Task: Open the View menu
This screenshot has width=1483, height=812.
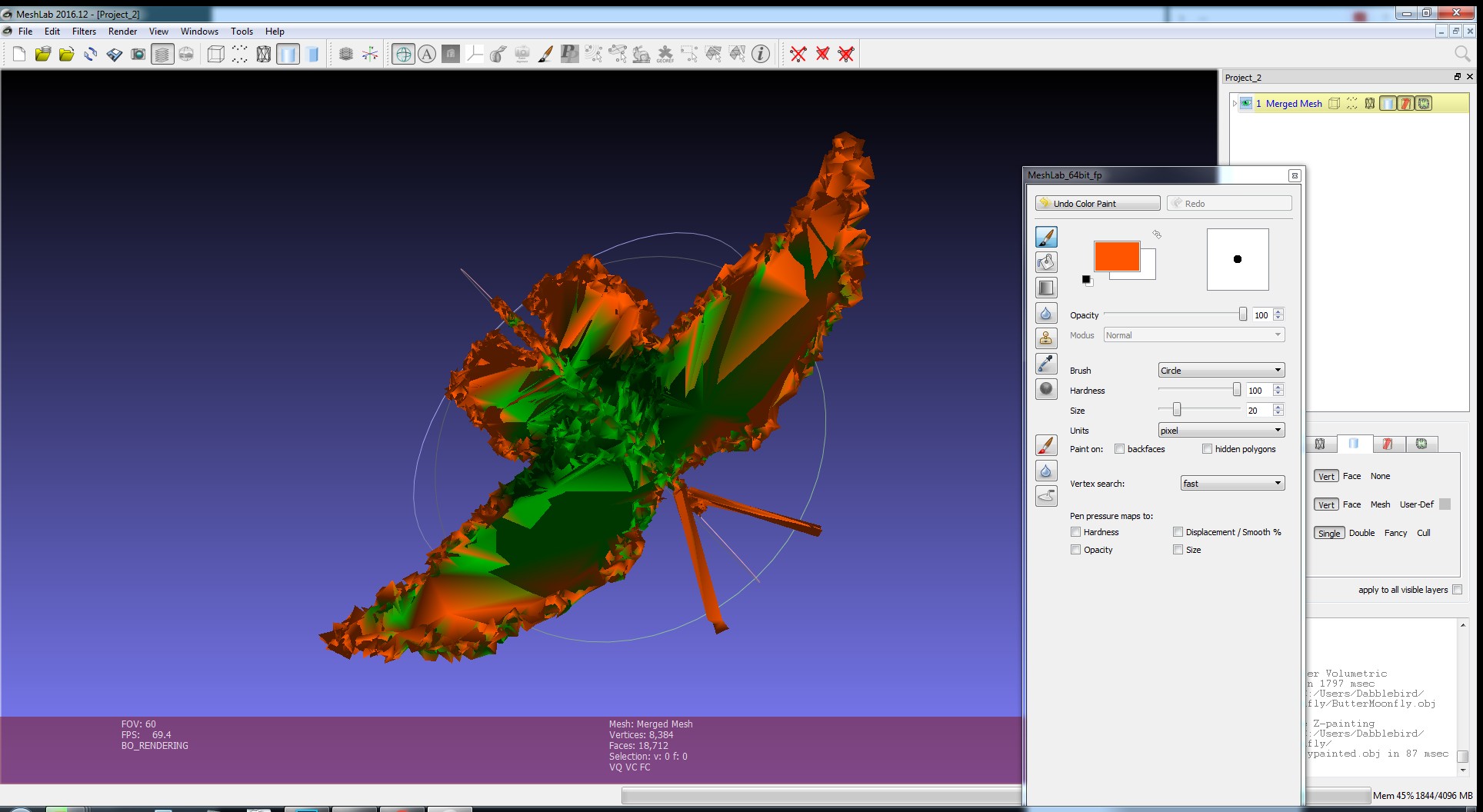Action: pos(158,32)
